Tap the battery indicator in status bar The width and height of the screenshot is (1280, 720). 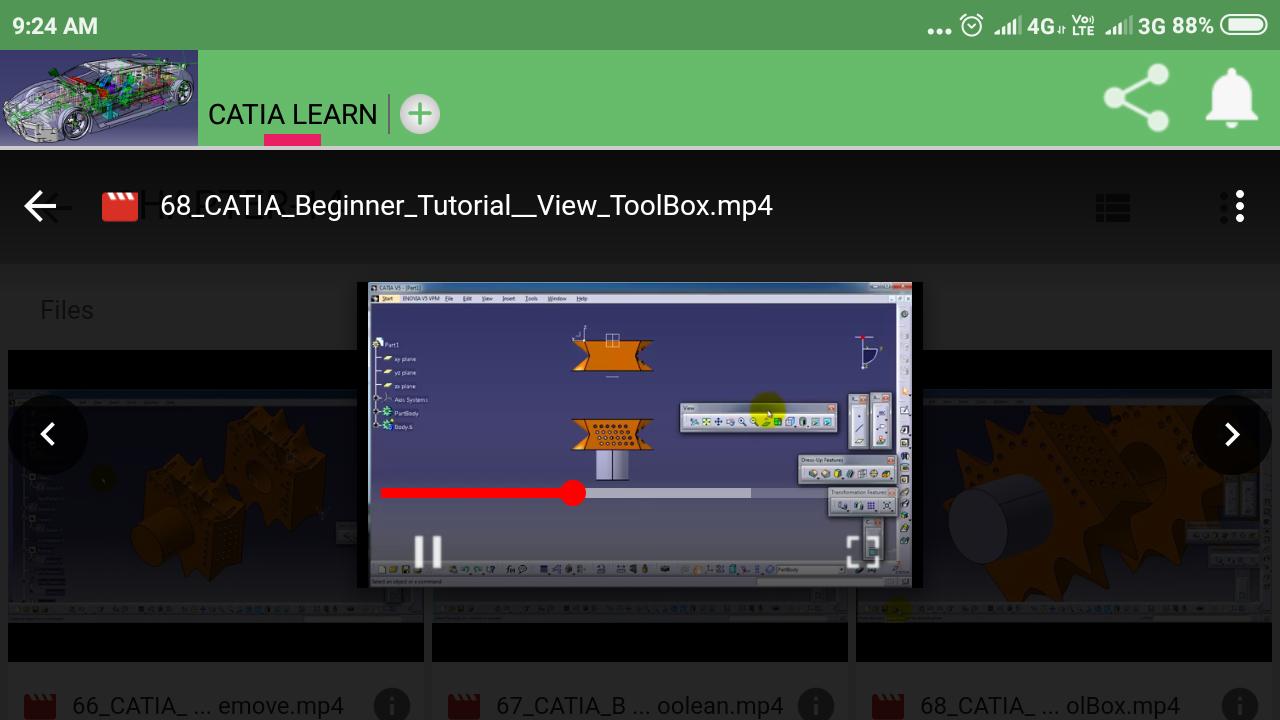(1244, 25)
